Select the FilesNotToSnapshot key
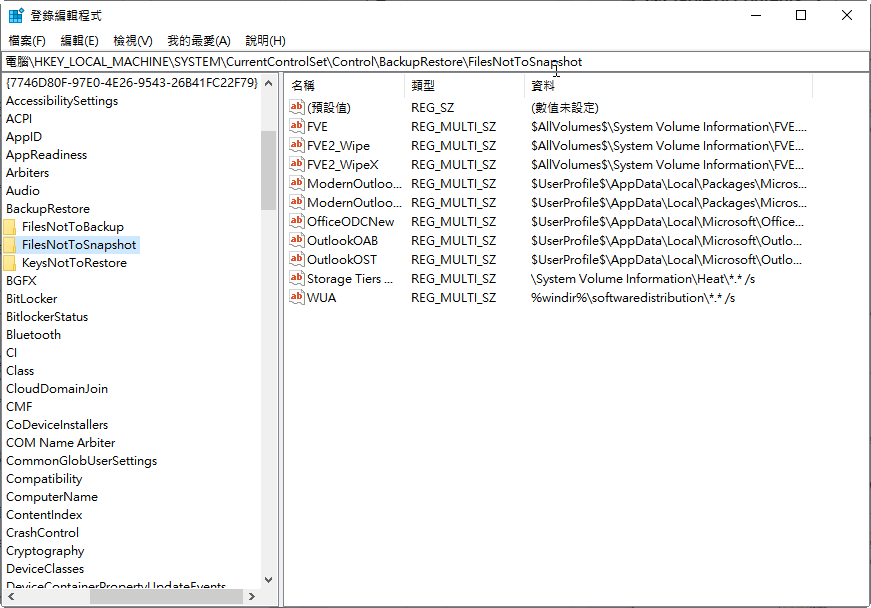Image resolution: width=871 pixels, height=608 pixels. (79, 245)
